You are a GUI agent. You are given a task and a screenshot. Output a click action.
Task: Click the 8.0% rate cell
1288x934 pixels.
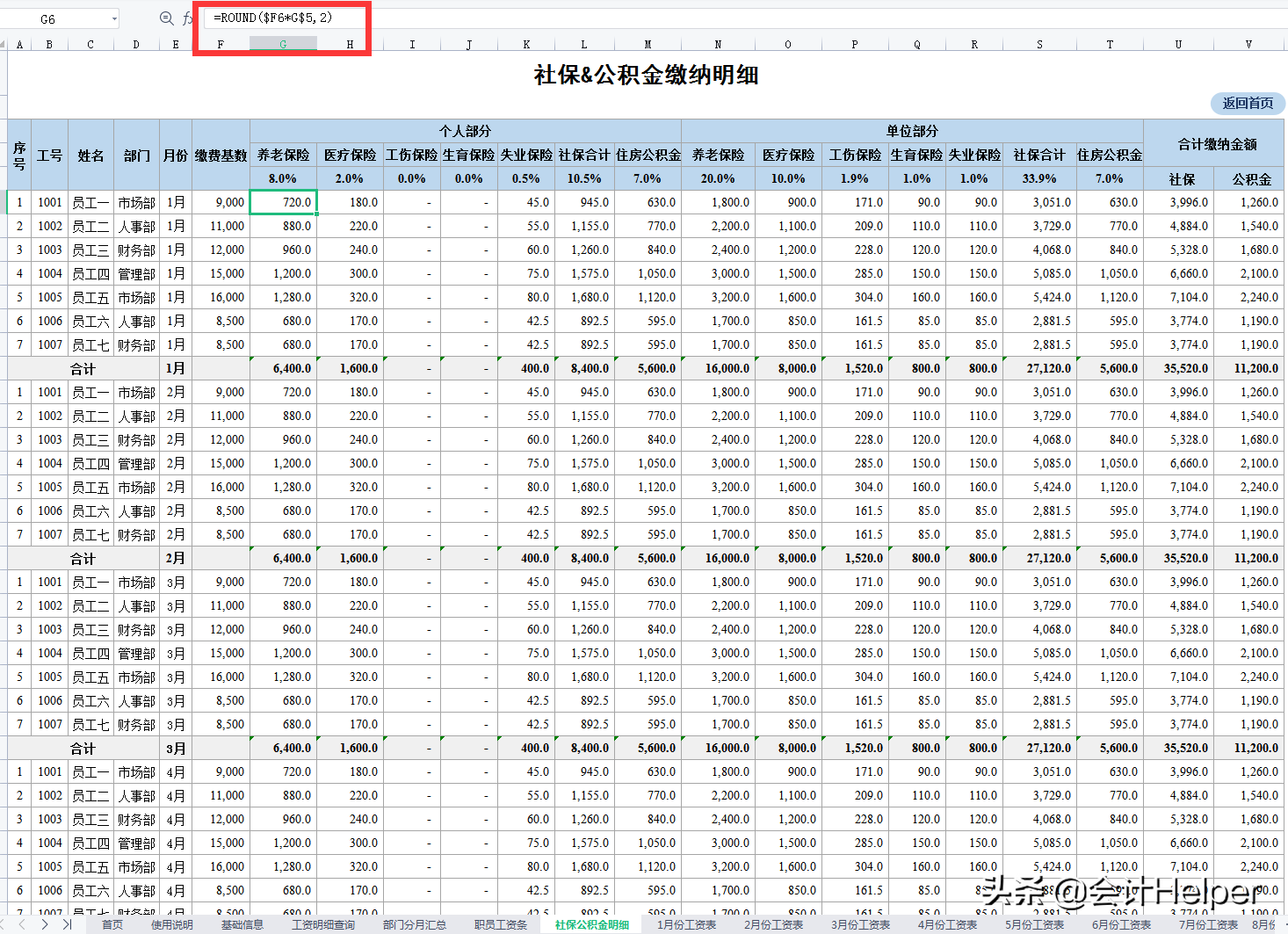pyautogui.click(x=283, y=178)
